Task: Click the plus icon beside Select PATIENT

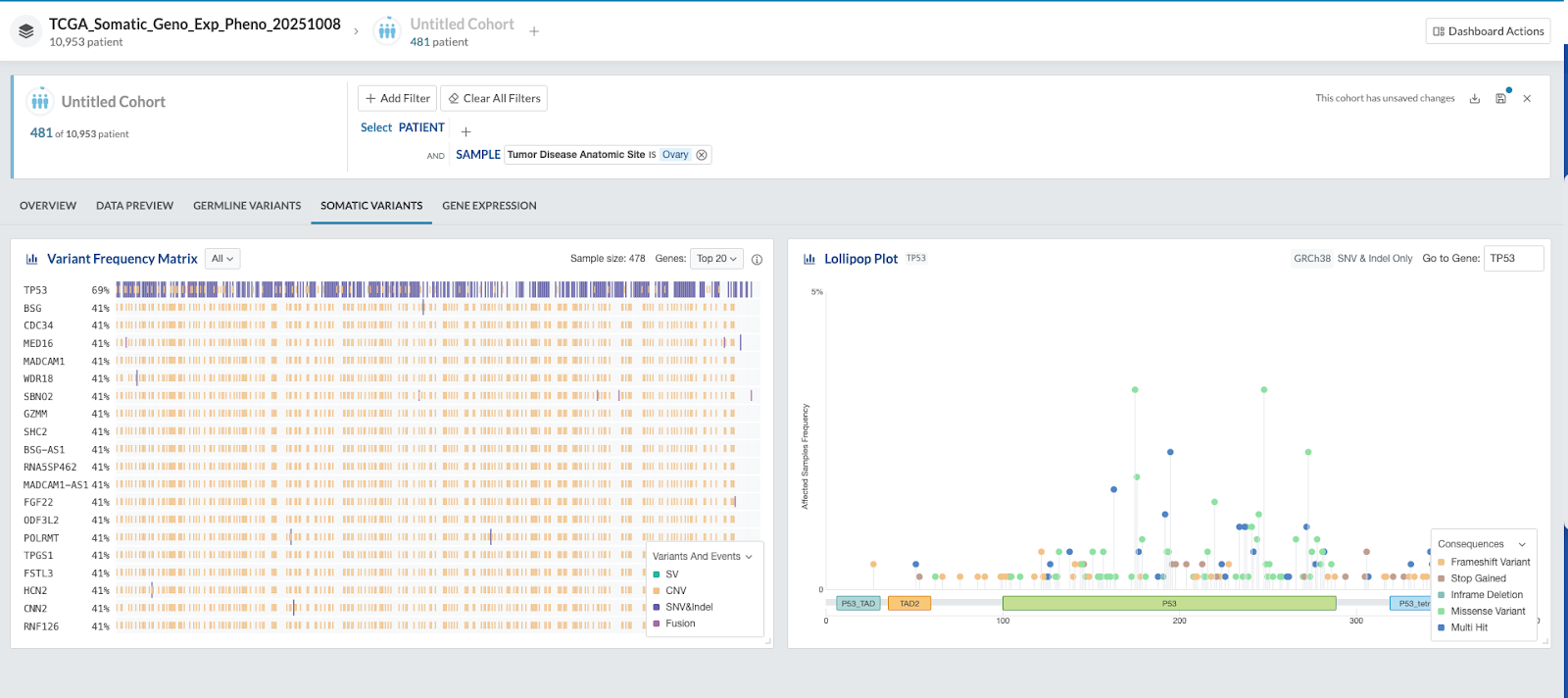Action: pos(465,131)
